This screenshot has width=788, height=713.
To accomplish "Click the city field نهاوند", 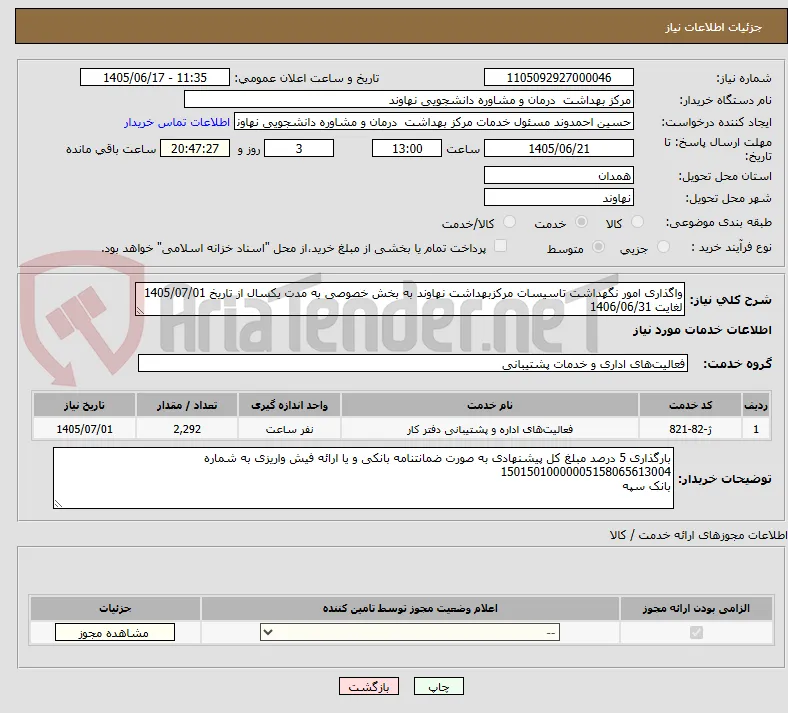I will 558,197.
